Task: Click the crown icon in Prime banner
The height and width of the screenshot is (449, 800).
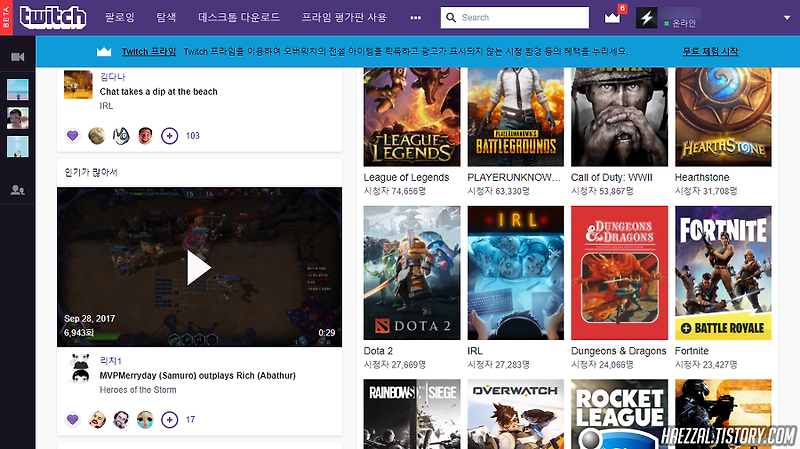Action: [x=104, y=52]
